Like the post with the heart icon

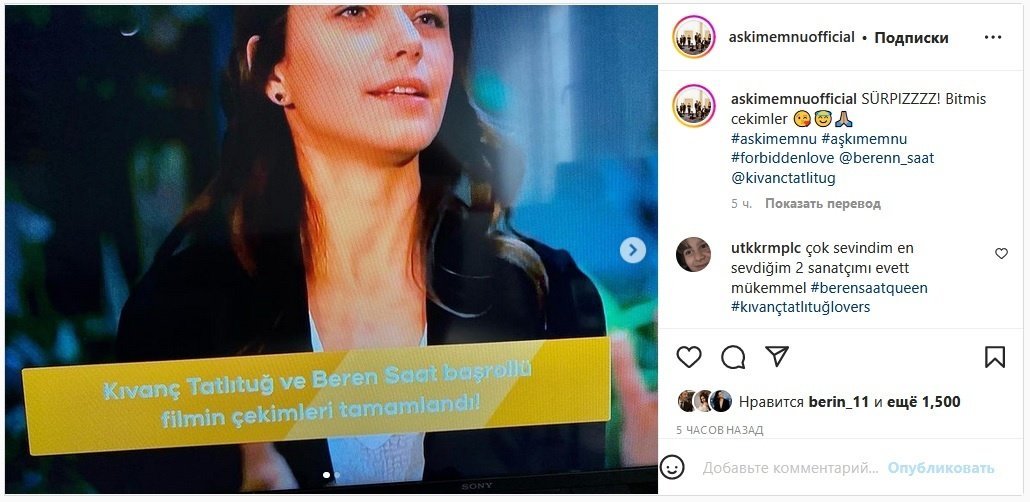point(689,357)
